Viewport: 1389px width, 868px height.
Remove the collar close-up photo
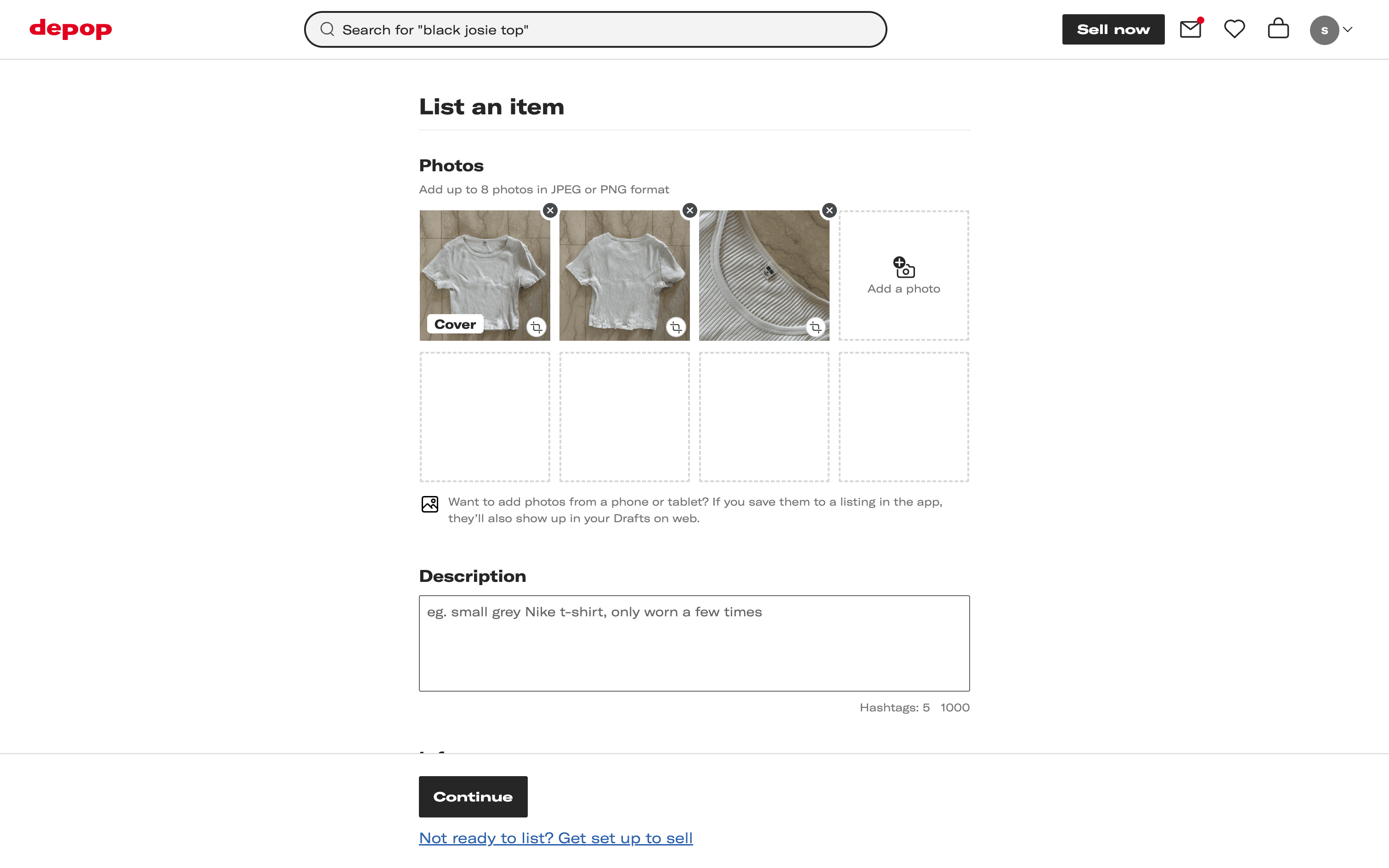830,211
